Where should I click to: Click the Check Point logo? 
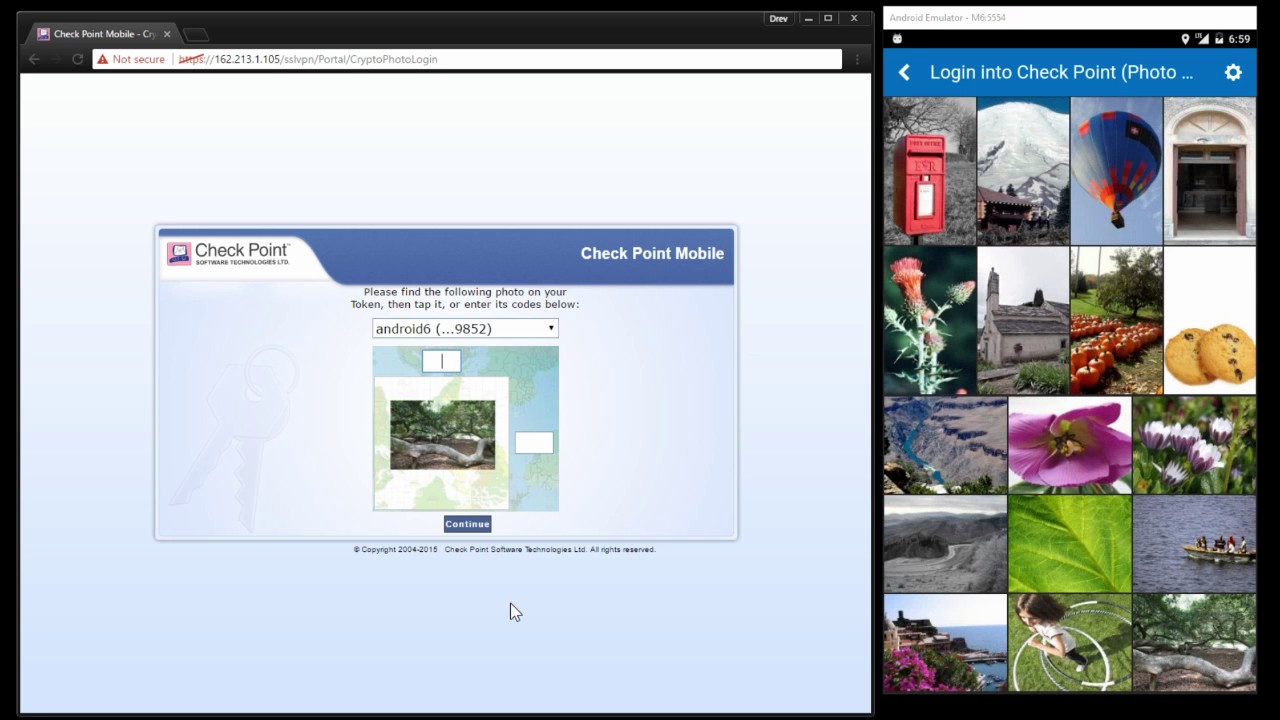pyautogui.click(x=229, y=253)
